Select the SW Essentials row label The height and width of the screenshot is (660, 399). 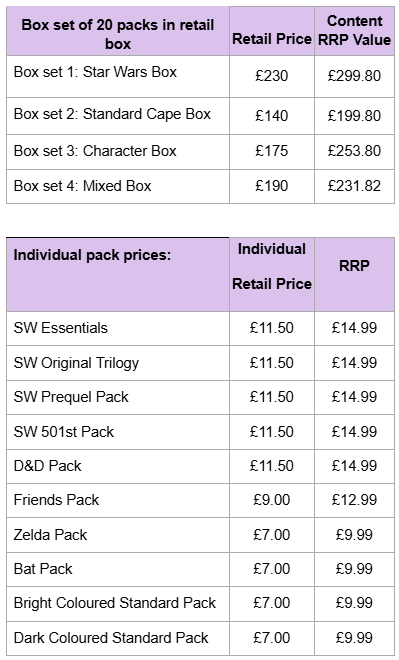[118, 328]
